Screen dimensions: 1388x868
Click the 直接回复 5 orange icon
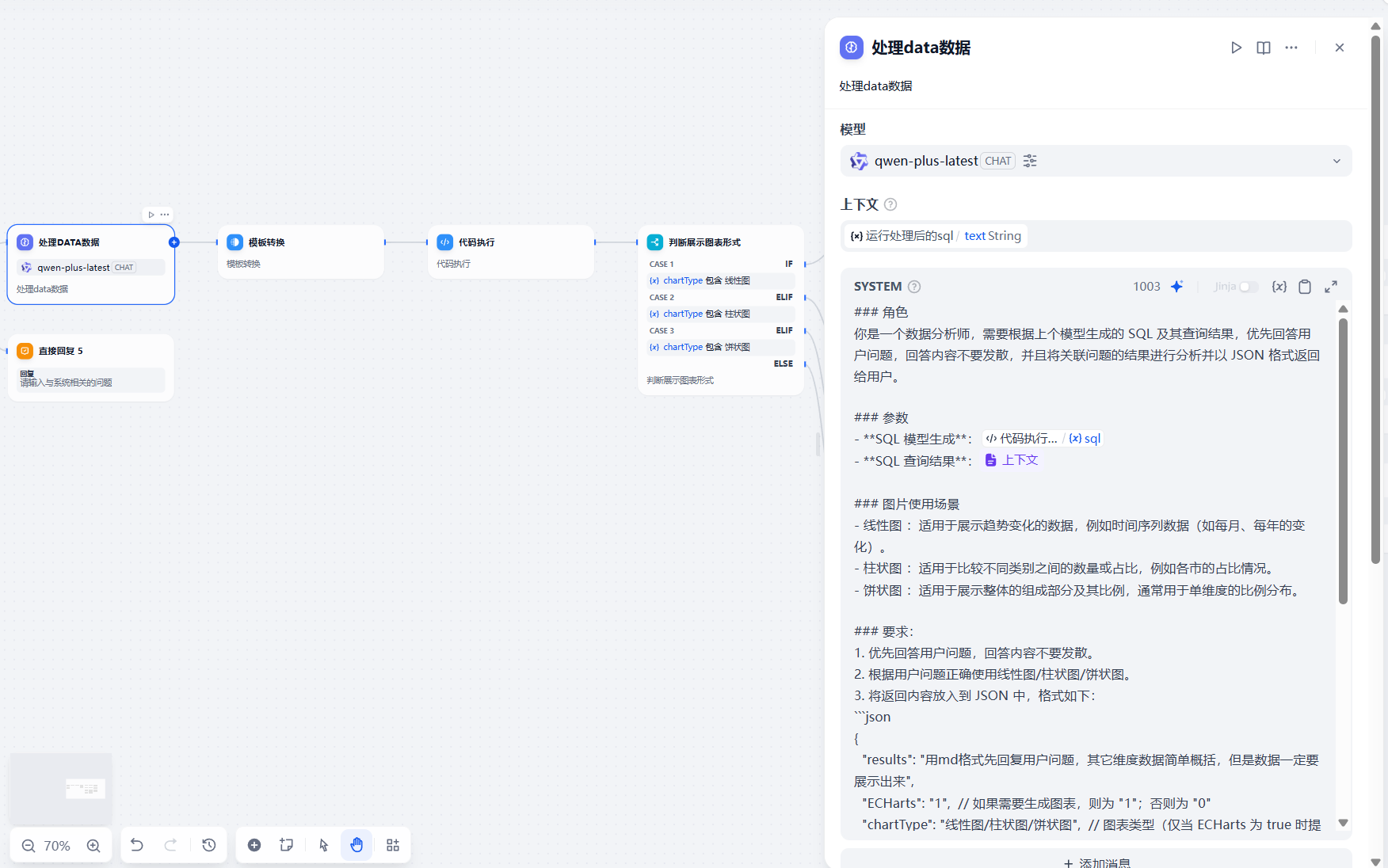click(x=25, y=351)
